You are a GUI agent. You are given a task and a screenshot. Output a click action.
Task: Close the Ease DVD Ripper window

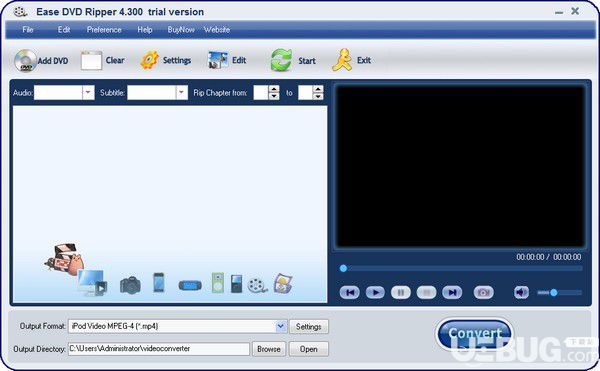pos(575,11)
